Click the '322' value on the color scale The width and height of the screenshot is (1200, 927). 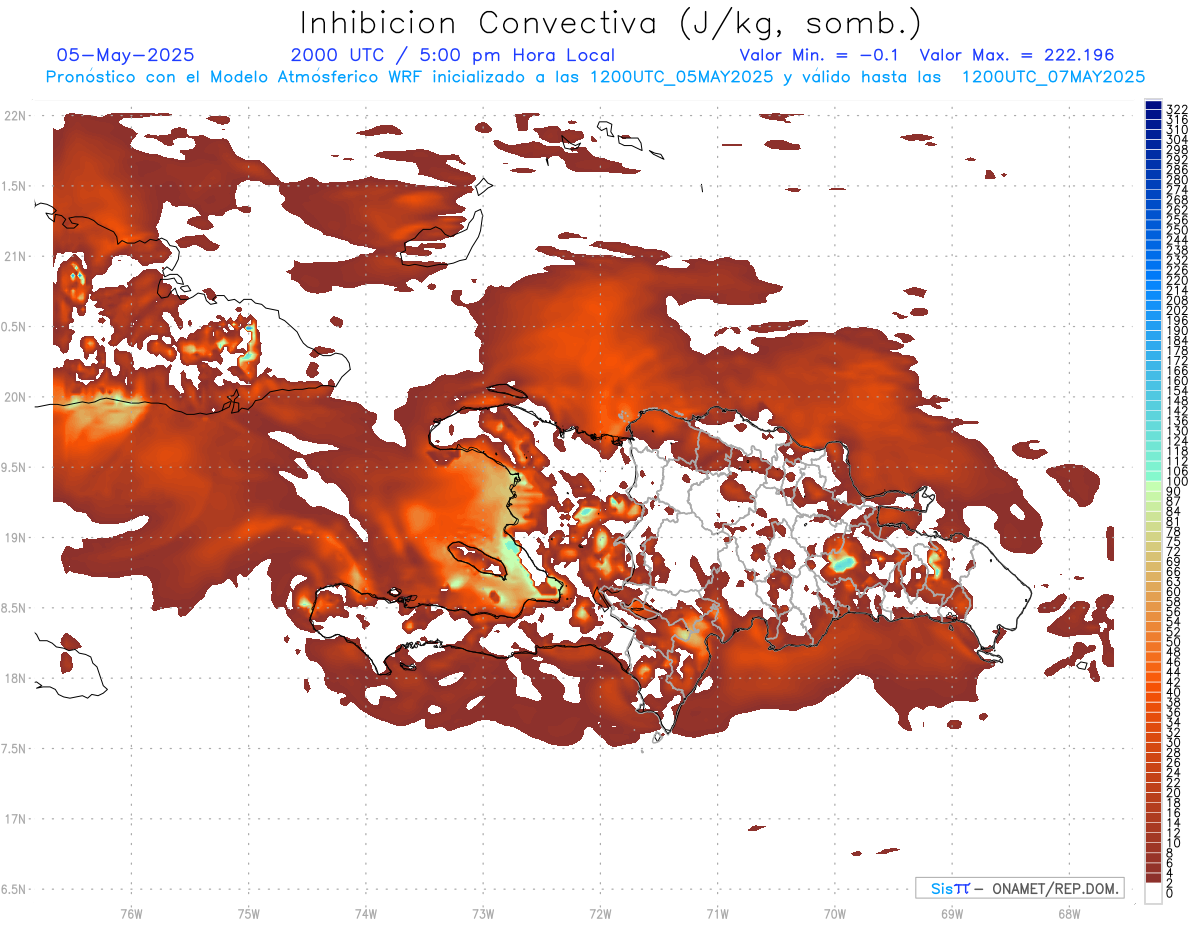coord(1176,109)
